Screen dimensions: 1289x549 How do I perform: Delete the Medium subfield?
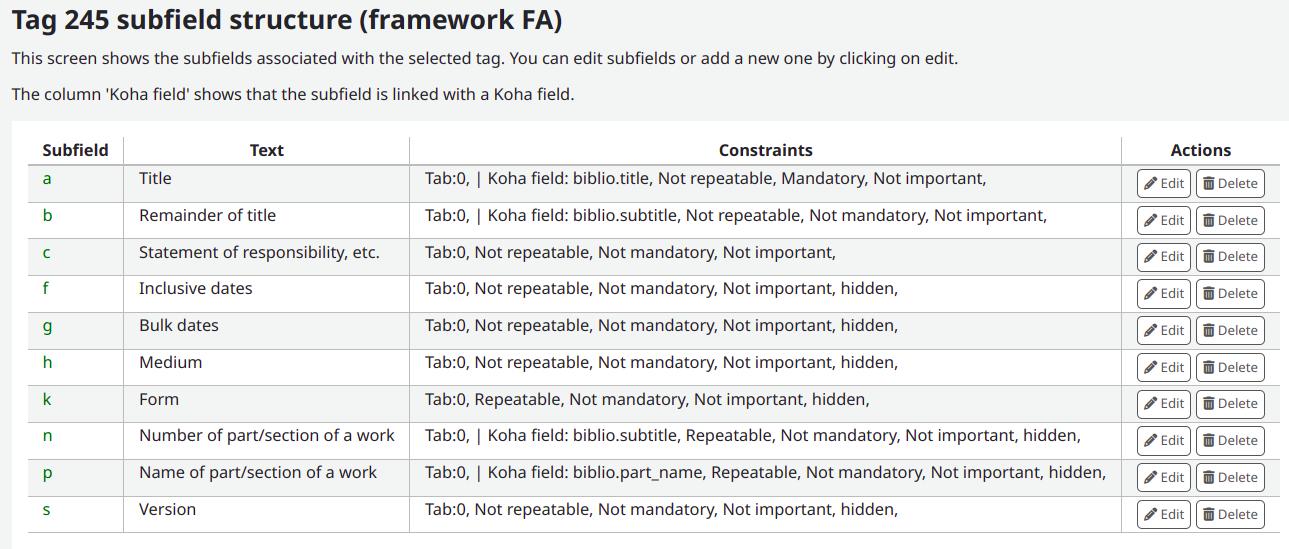click(x=1229, y=367)
